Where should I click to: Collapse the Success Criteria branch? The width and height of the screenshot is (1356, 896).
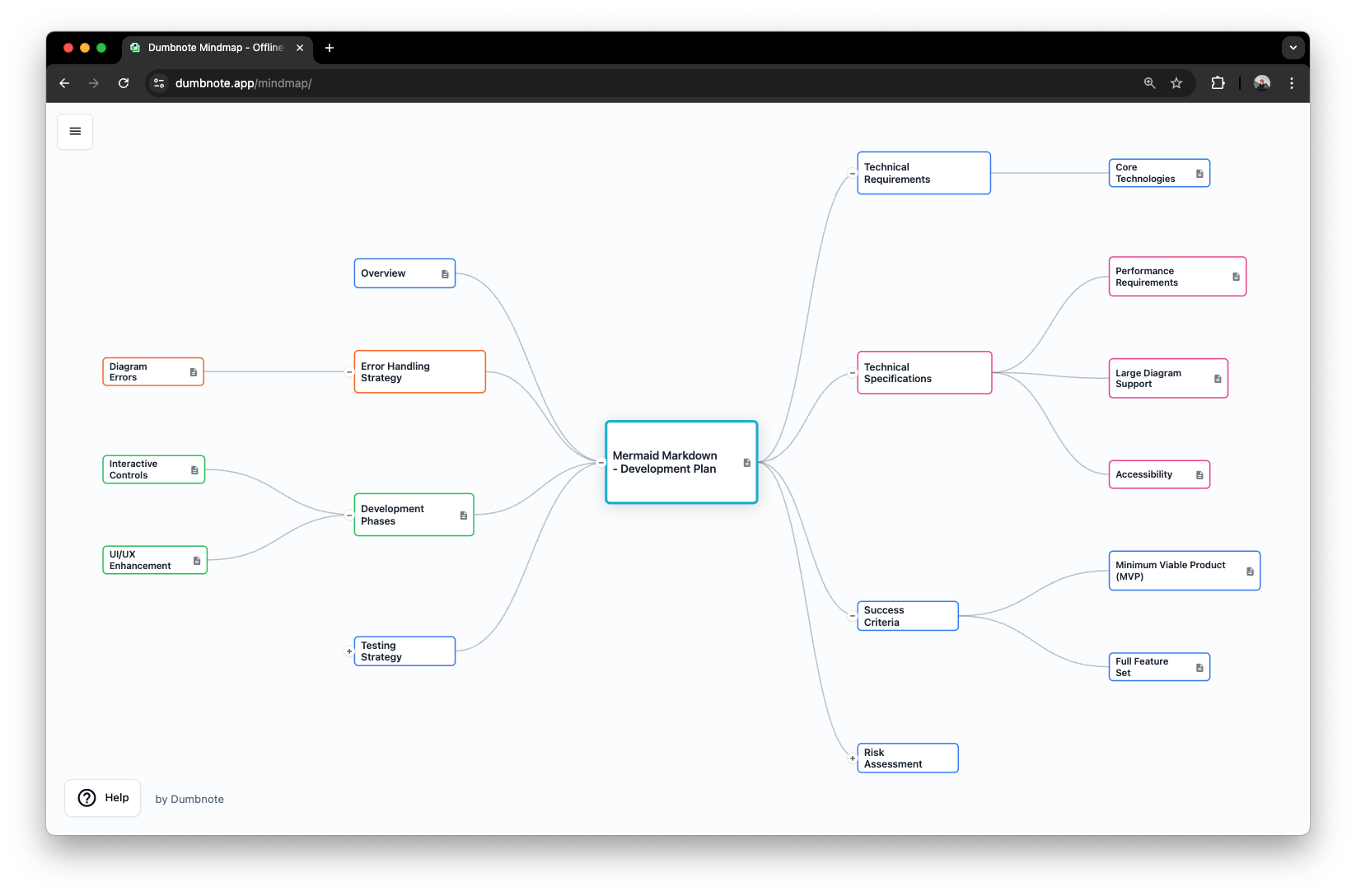852,615
